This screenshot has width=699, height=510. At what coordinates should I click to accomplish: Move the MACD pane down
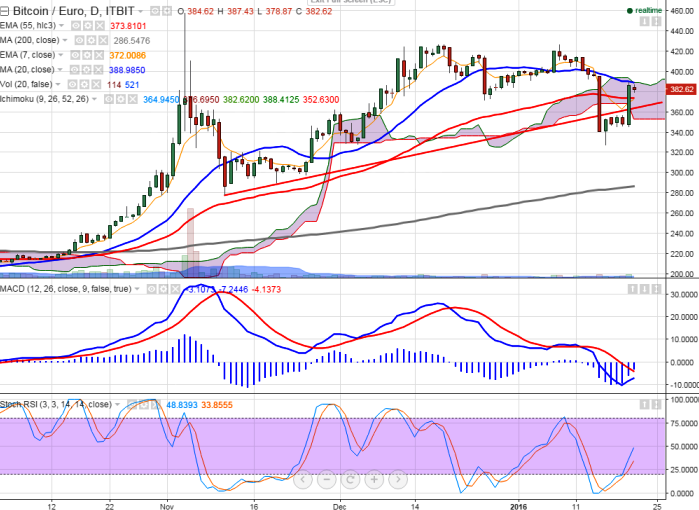point(645,289)
